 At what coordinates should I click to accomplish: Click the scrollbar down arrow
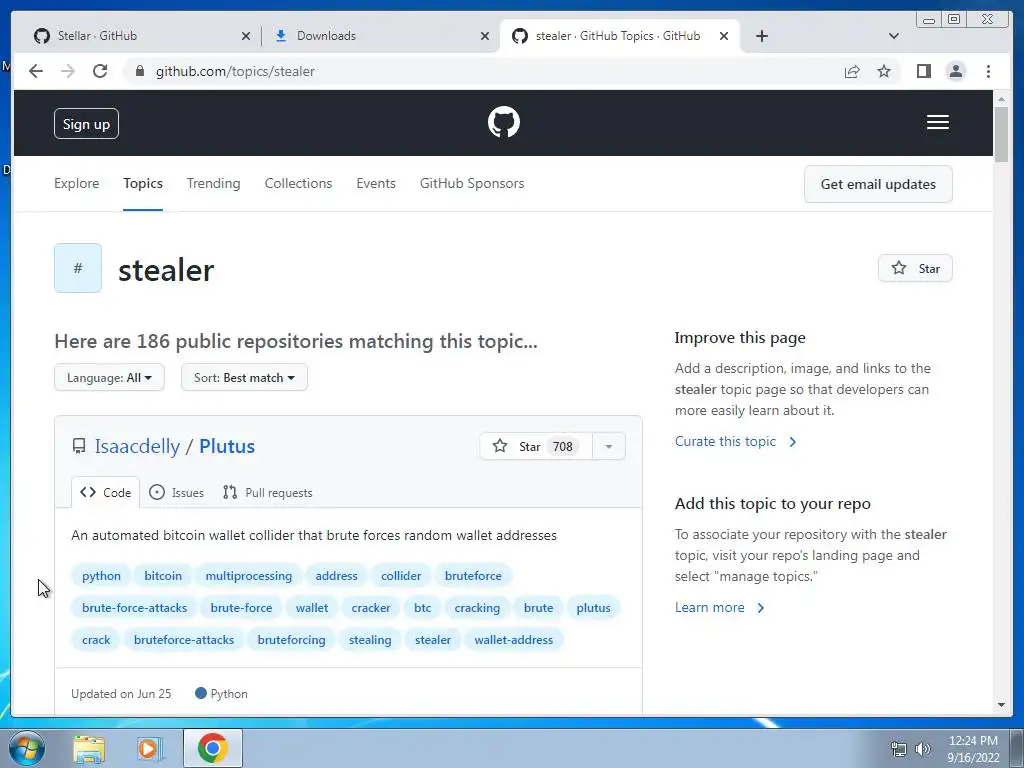click(1001, 705)
